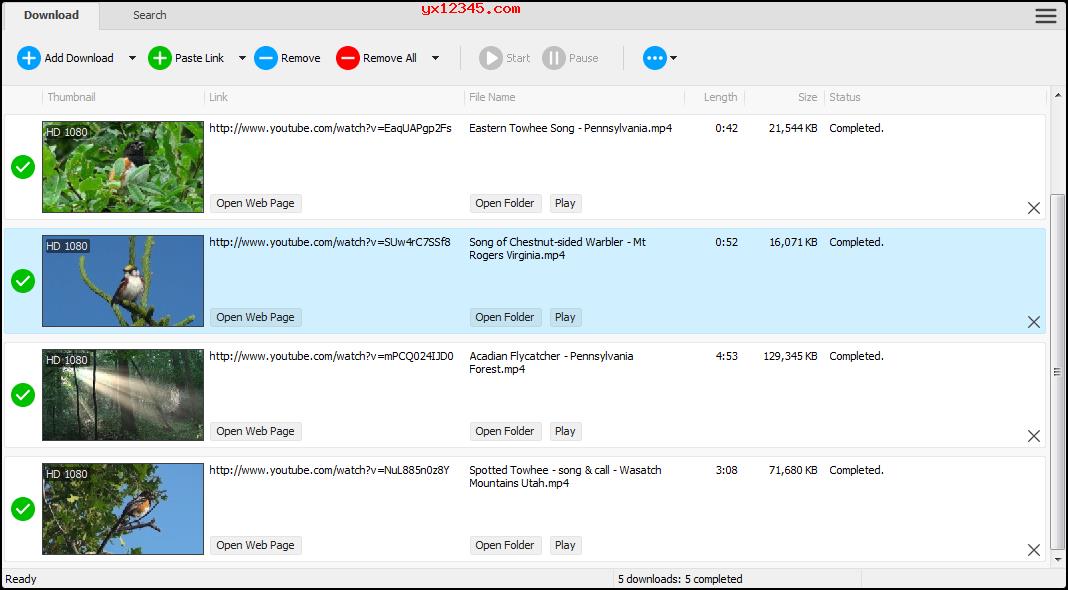Click green checkmark of Eastern Towhee Song row
Image resolution: width=1068 pixels, height=590 pixels.
click(x=23, y=167)
